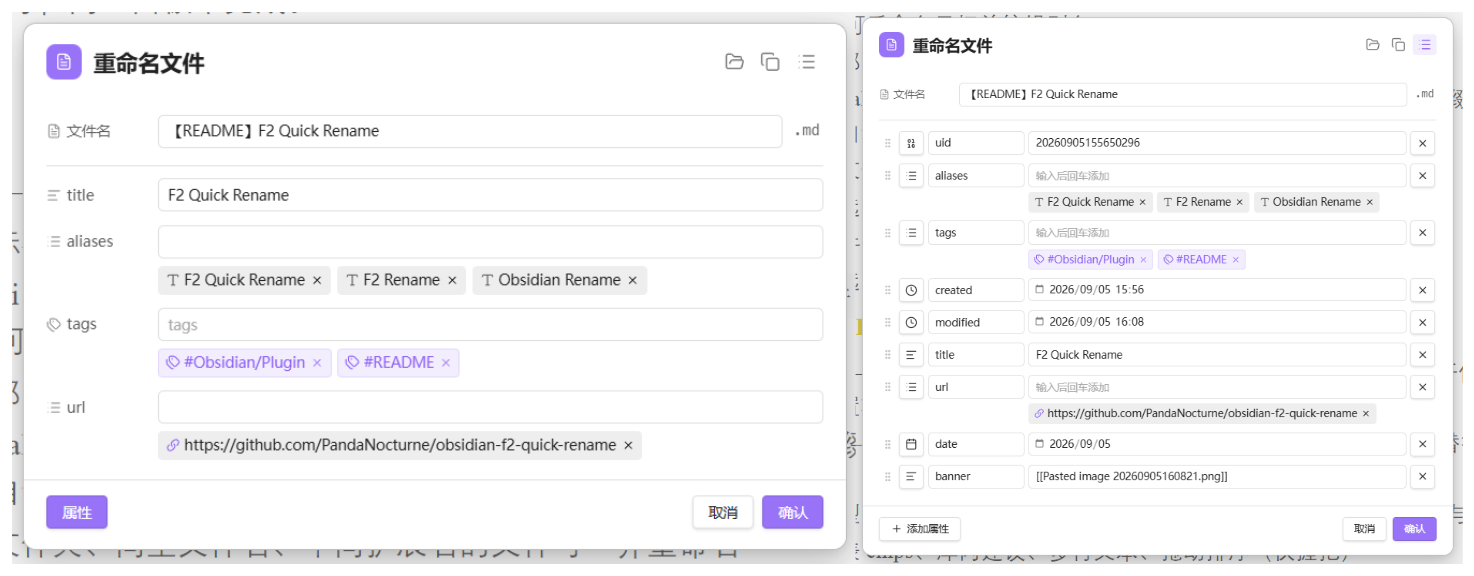This screenshot has width=1474, height=576.
Task: Remove F2 Rename alias chip in left dialog
Action: (x=452, y=280)
